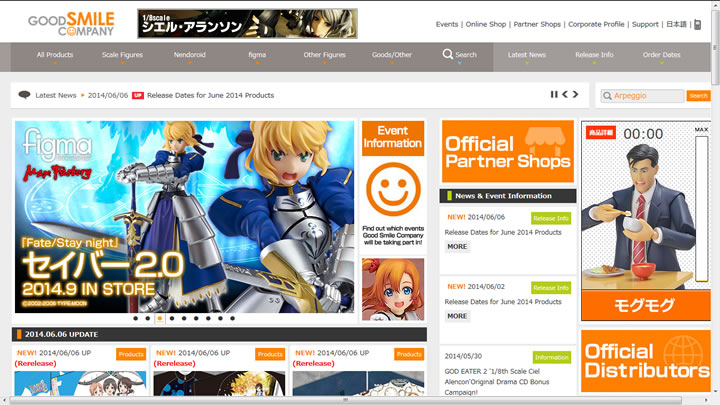Select seventh carousel dot
Image resolution: width=720 pixels, height=405 pixels.
pyautogui.click(x=208, y=318)
